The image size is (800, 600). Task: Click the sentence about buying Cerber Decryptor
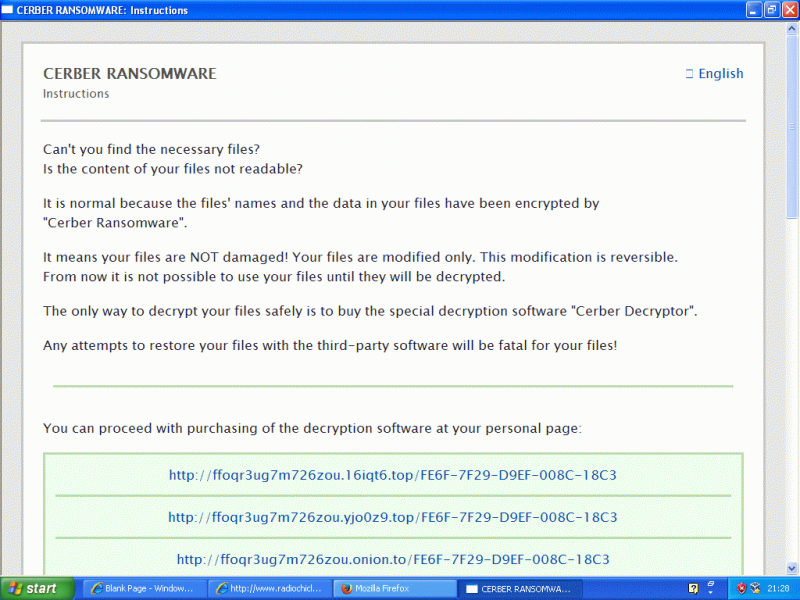pyautogui.click(x=370, y=311)
